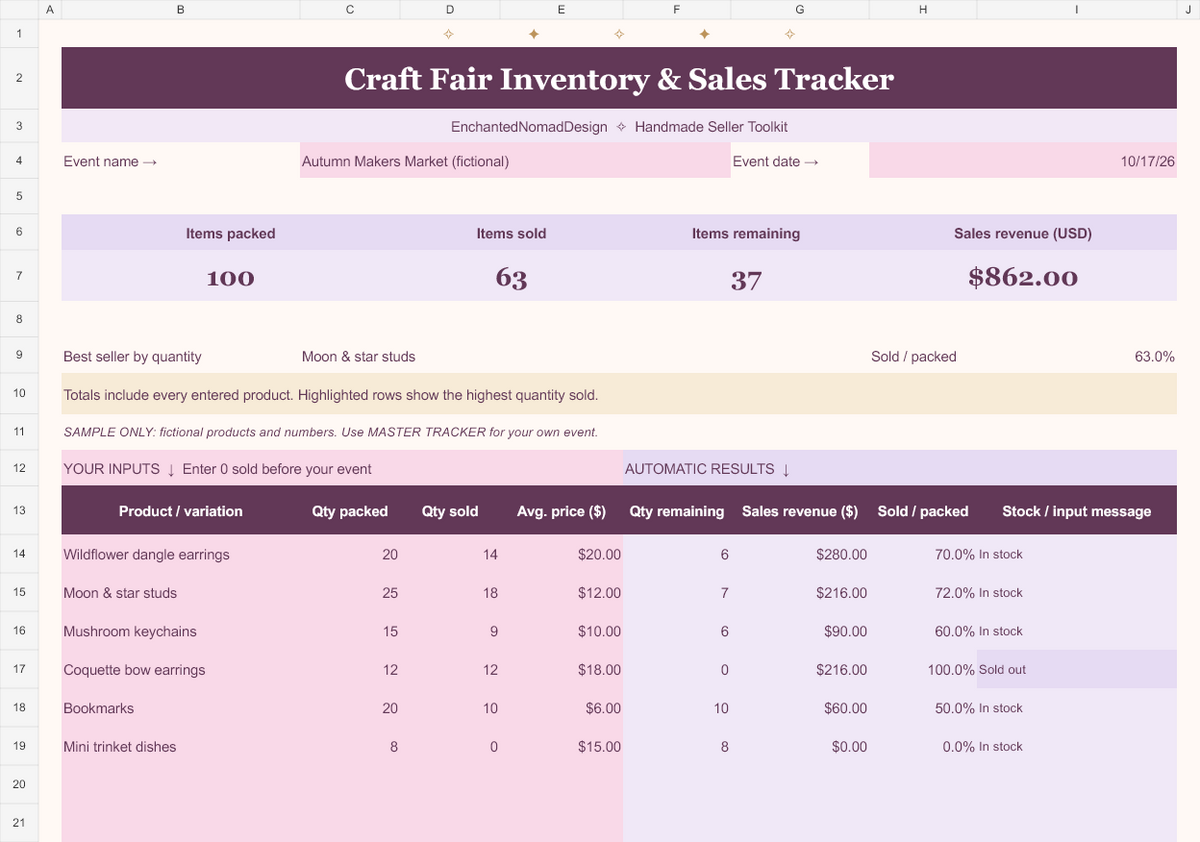
Task: Click Qty sold 14 for Wildflower dangle earrings
Action: point(450,554)
